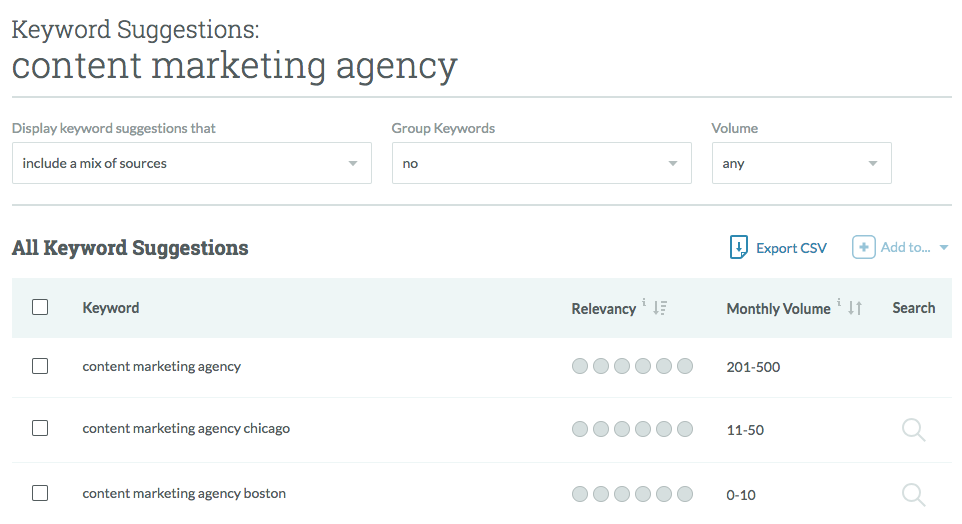Screen dimensions: 962x524
Task: Tick the content marketing agency boston checkbox
Action: click(40, 493)
